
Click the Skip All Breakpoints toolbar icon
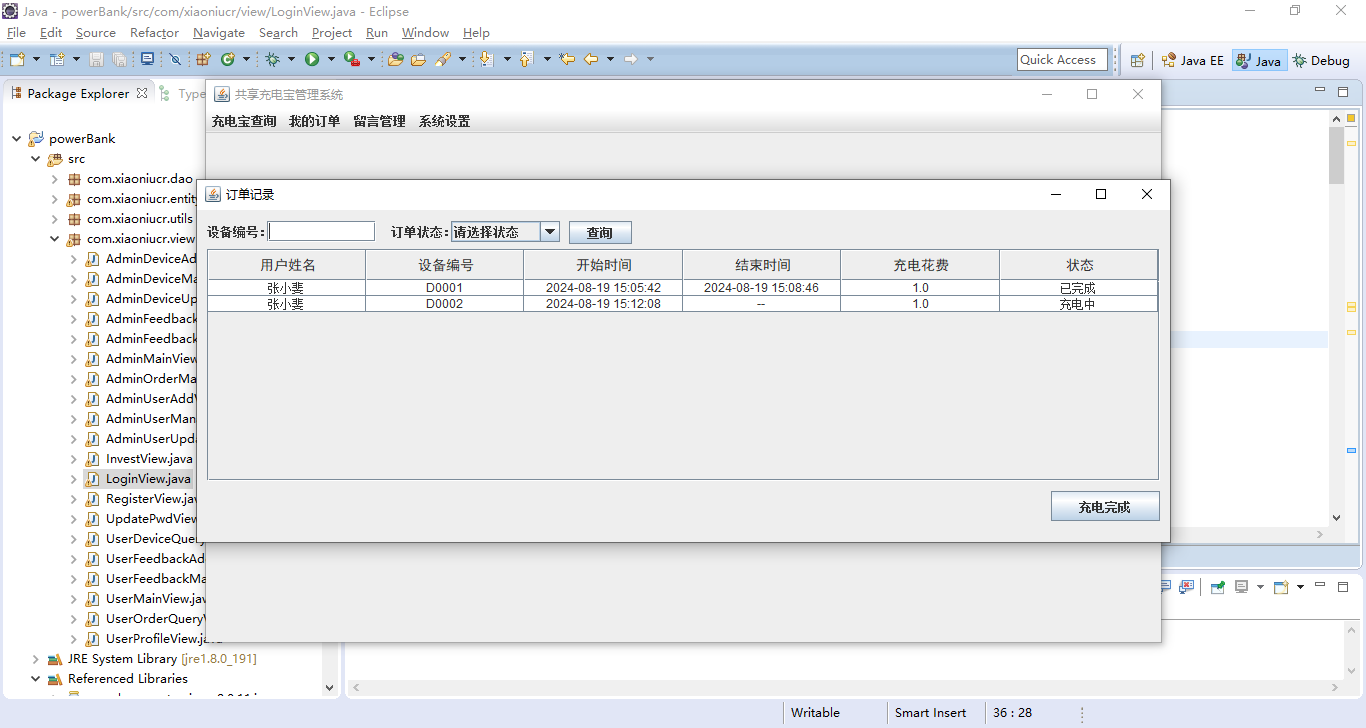(x=175, y=59)
